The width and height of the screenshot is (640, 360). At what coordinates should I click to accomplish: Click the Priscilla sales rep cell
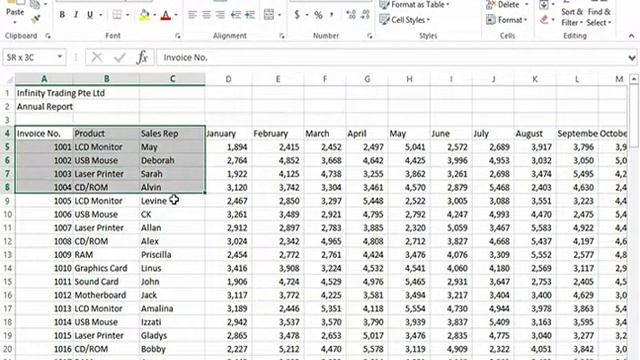click(x=172, y=255)
